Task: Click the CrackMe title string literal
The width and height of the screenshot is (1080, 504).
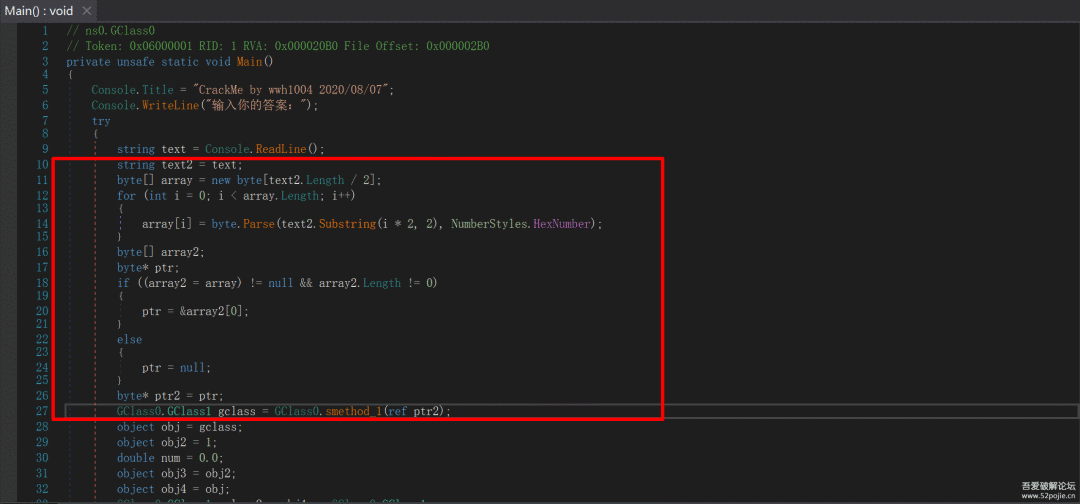Action: click(293, 90)
